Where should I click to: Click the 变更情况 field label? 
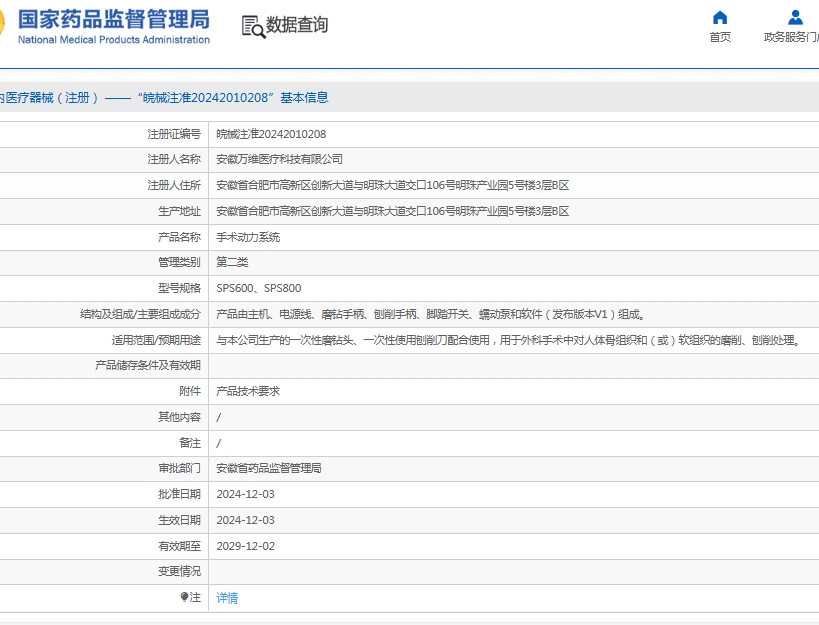(x=180, y=571)
